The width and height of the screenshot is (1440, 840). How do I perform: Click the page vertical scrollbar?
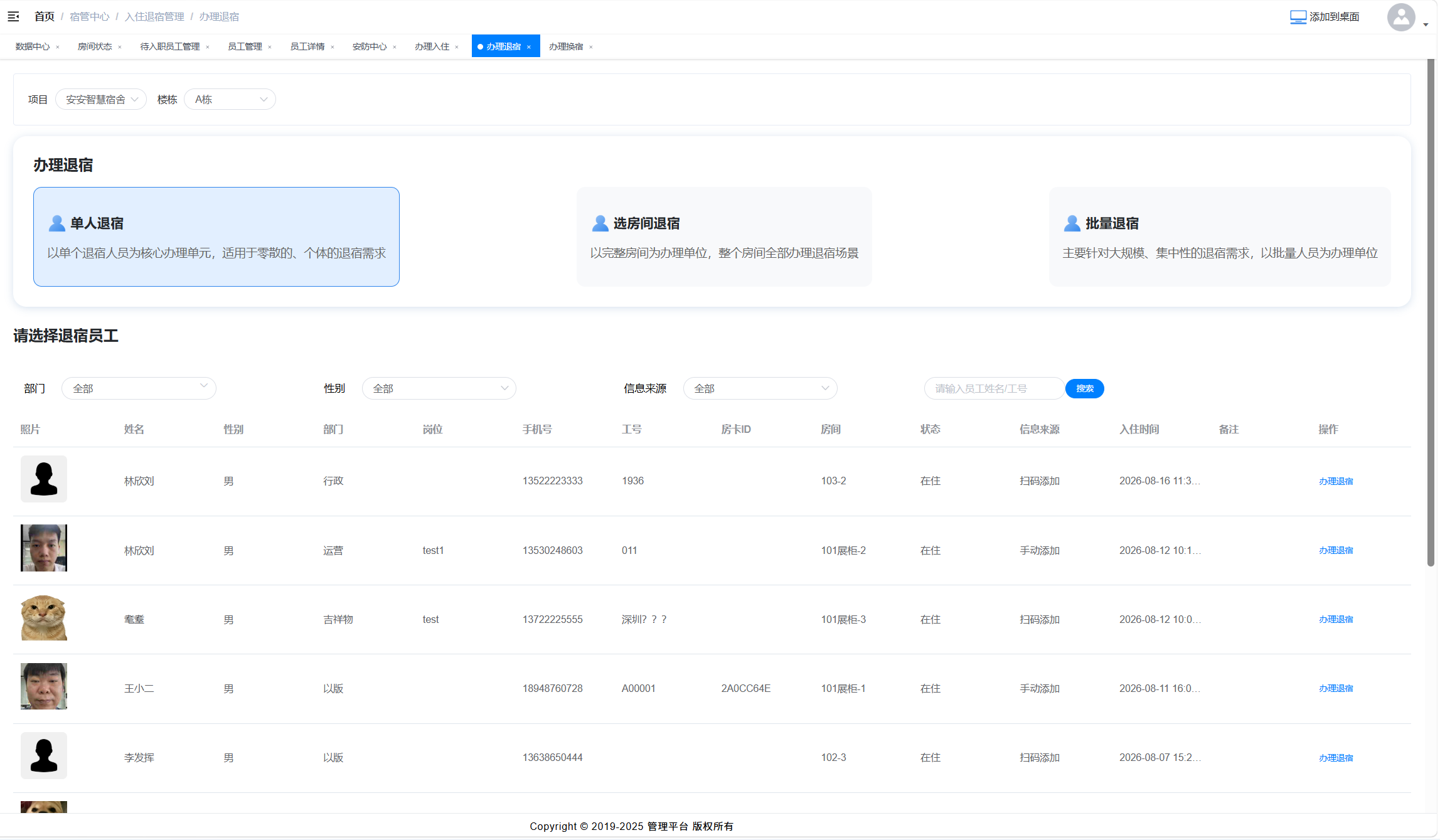coord(1431,314)
